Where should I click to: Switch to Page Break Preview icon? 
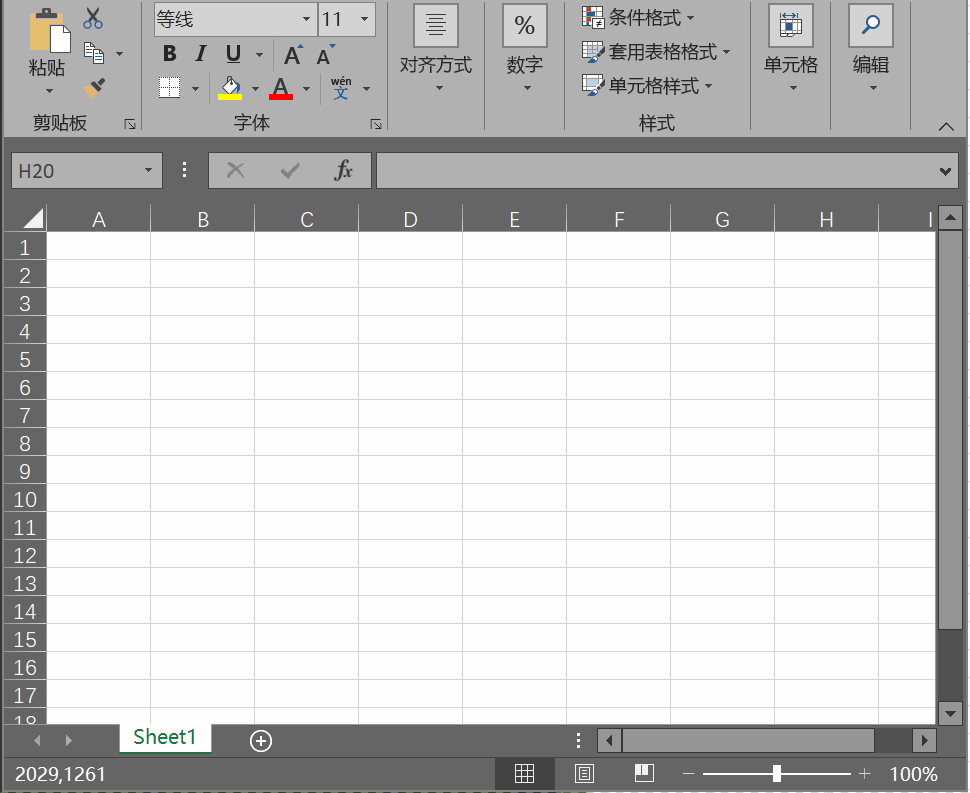(644, 773)
